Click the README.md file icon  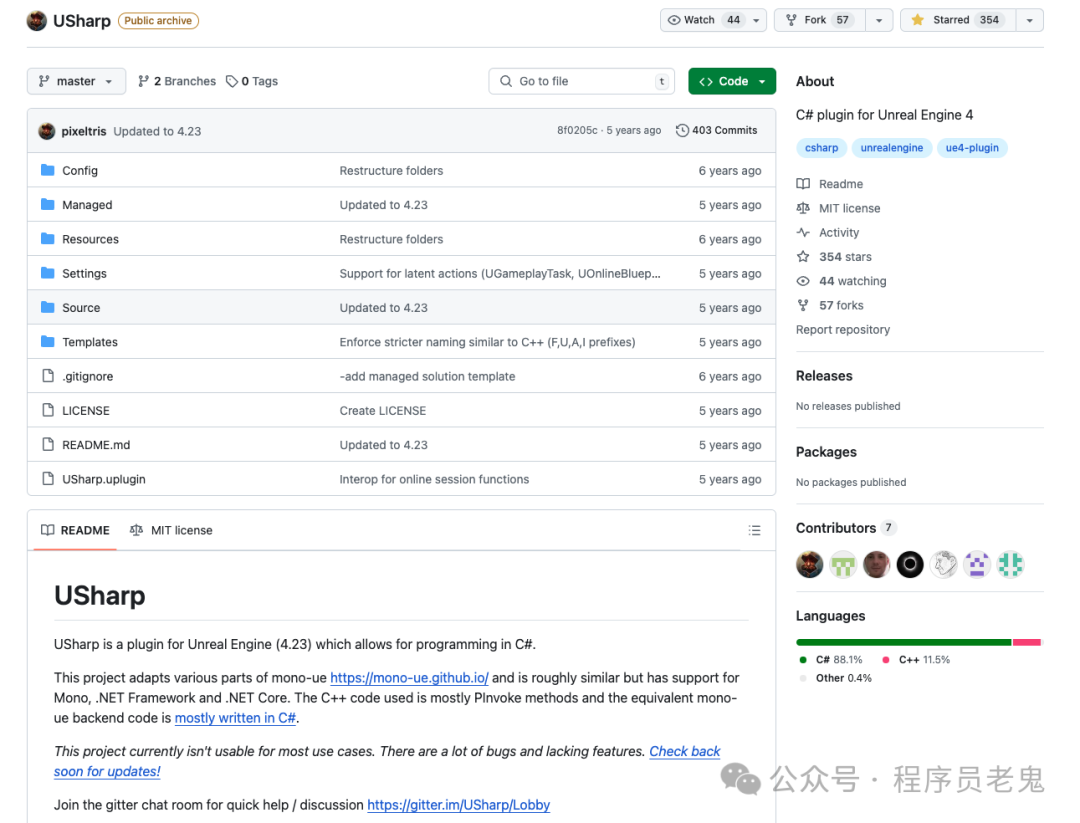(48, 444)
